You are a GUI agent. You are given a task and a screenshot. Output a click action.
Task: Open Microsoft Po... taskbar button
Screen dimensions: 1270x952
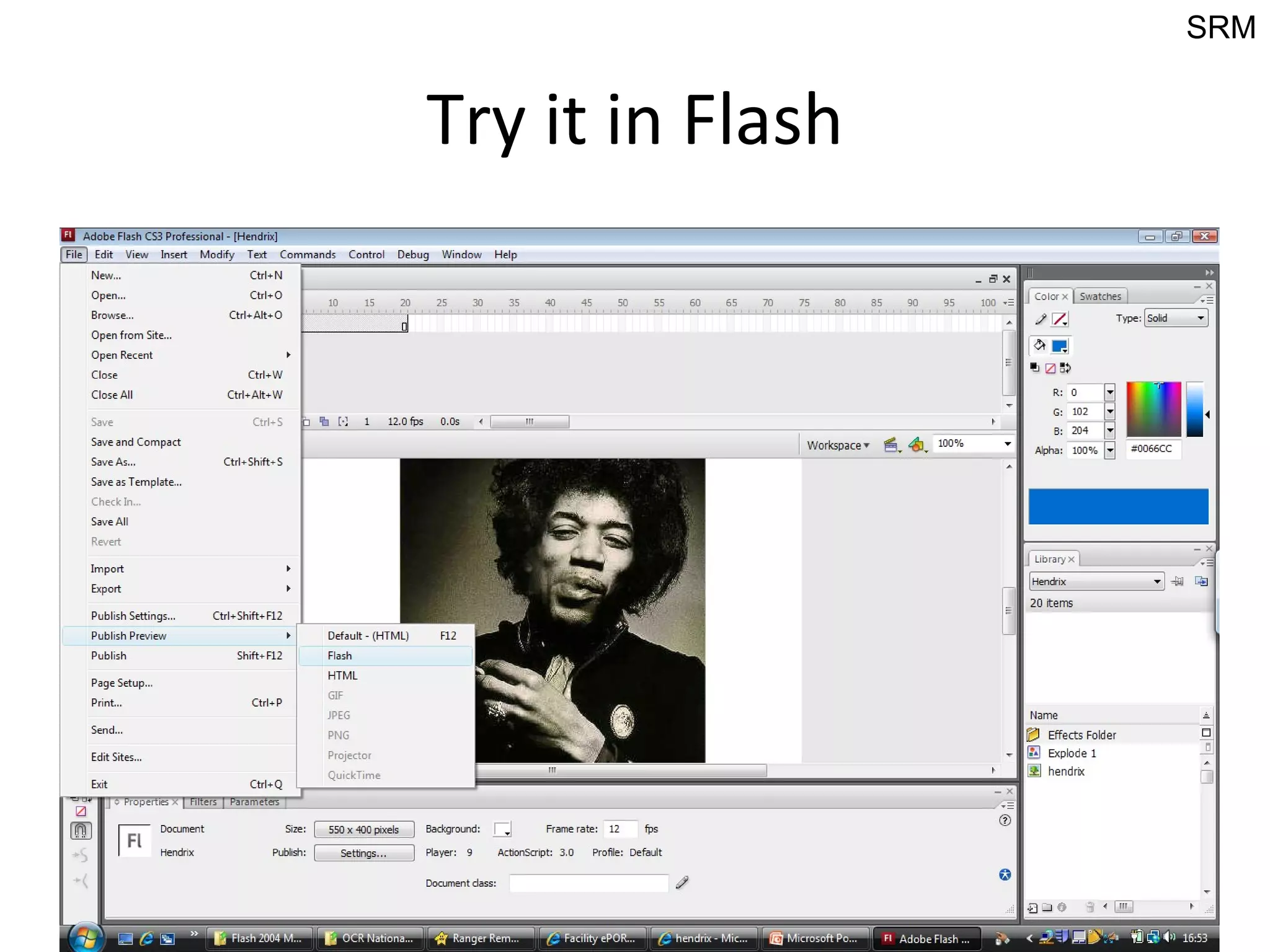[x=814, y=938]
